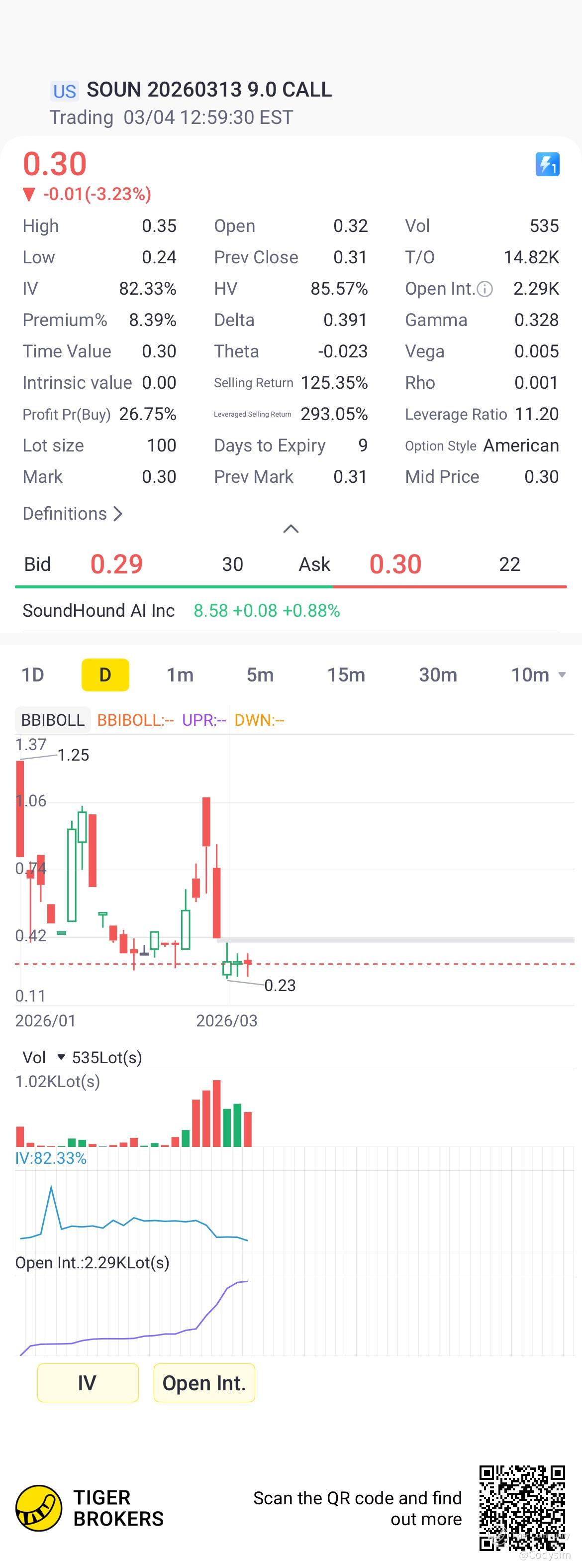Toggle the IV chart button

click(88, 1383)
